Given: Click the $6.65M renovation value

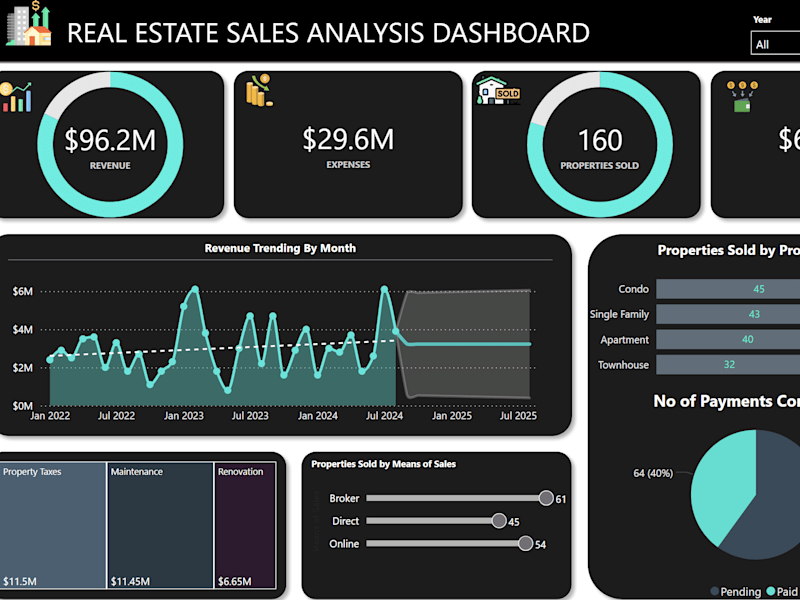Looking at the screenshot, I should click(235, 581).
